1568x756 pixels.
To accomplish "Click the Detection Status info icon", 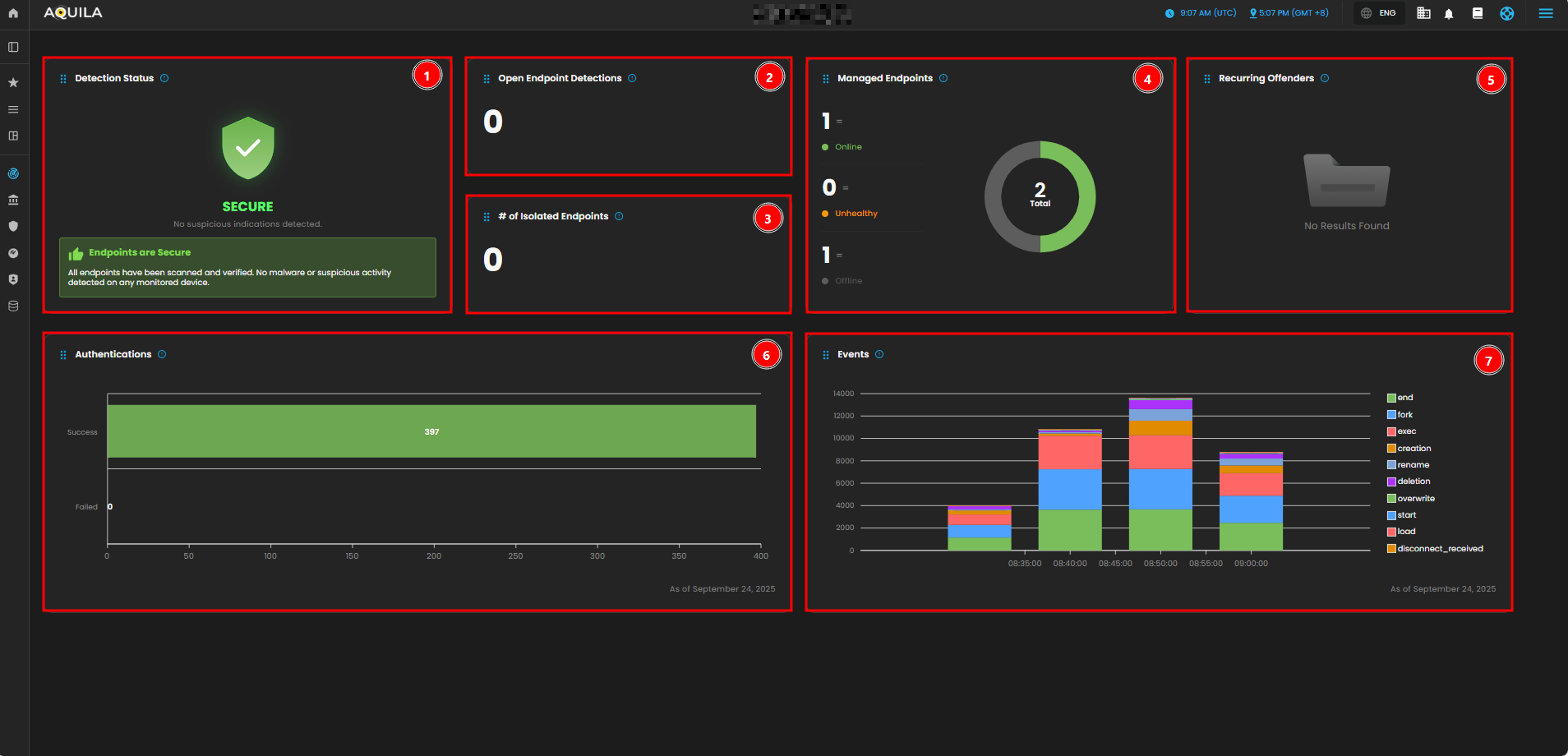I will pos(164,78).
